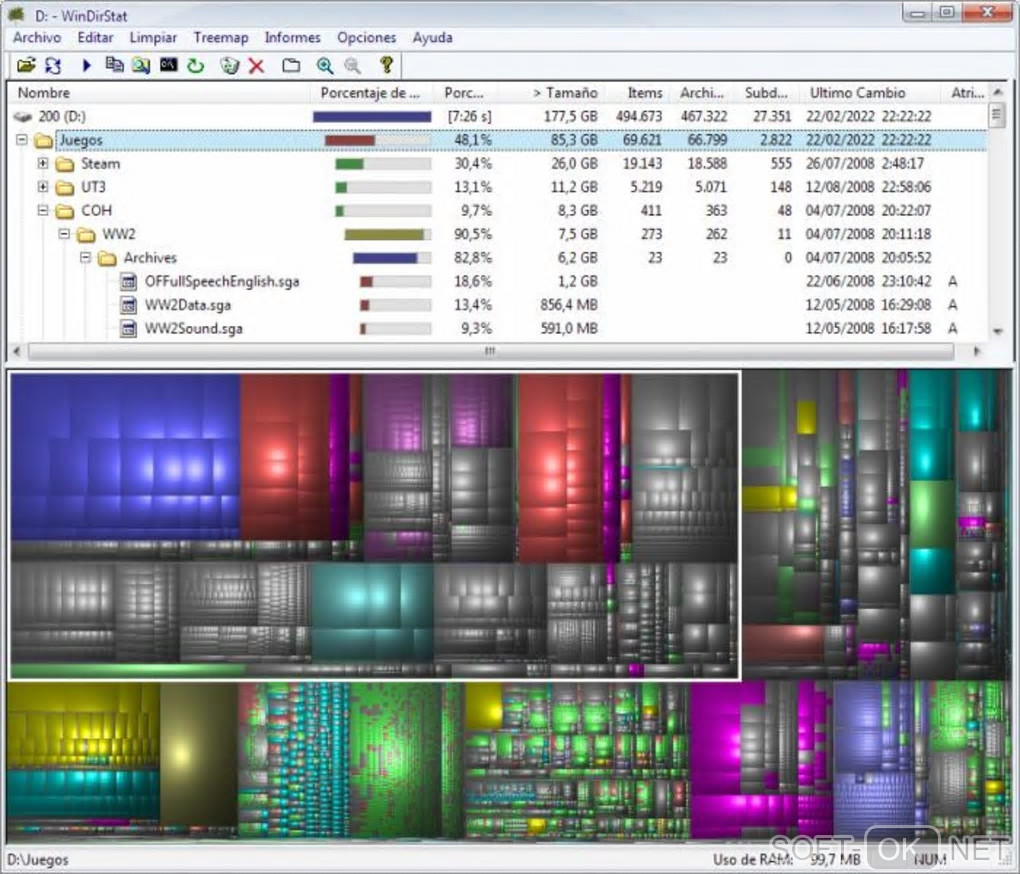The width and height of the screenshot is (1020, 874).
Task: Click the Open folder toolbar icon
Action: tap(26, 66)
